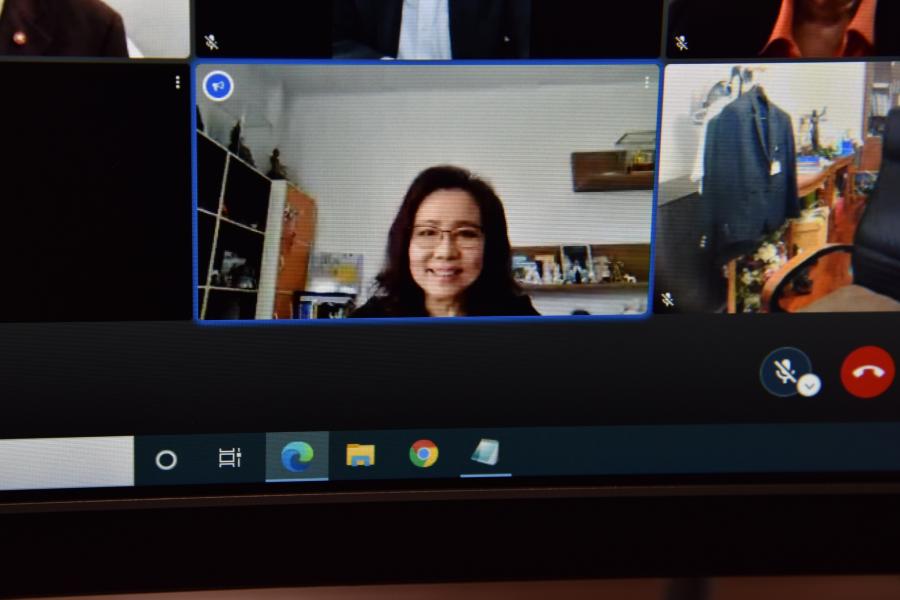Open Task View on the taskbar
Screen dimensions: 900x600
click(x=230, y=458)
